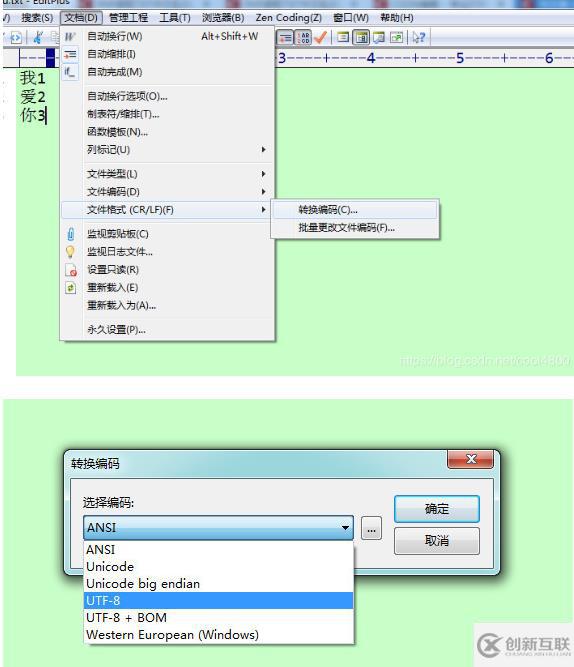Toggle the cliptext window toolbar icon
The width and height of the screenshot is (574, 667).
tap(361, 37)
